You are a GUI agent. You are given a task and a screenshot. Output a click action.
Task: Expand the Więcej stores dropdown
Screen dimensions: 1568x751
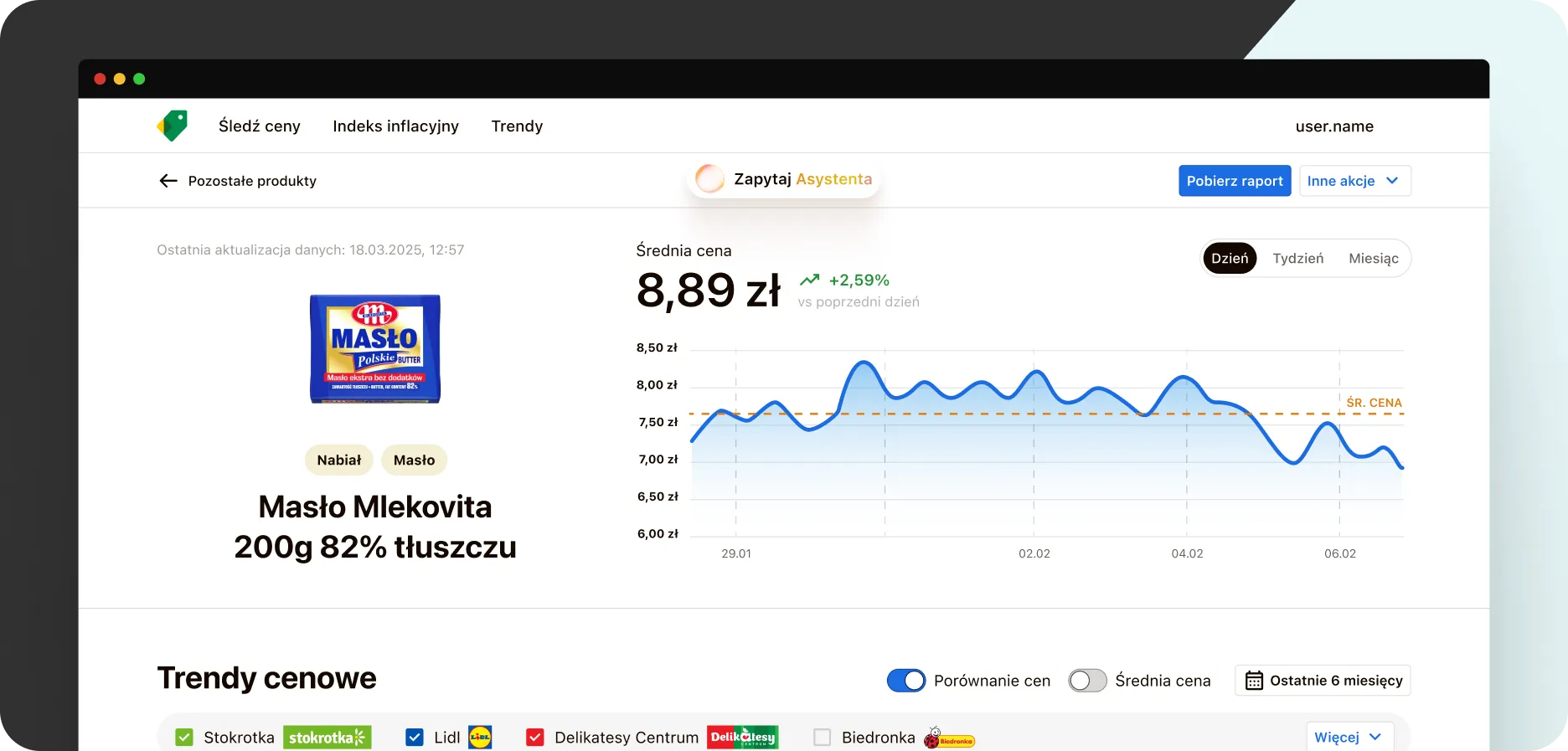pyautogui.click(x=1349, y=737)
